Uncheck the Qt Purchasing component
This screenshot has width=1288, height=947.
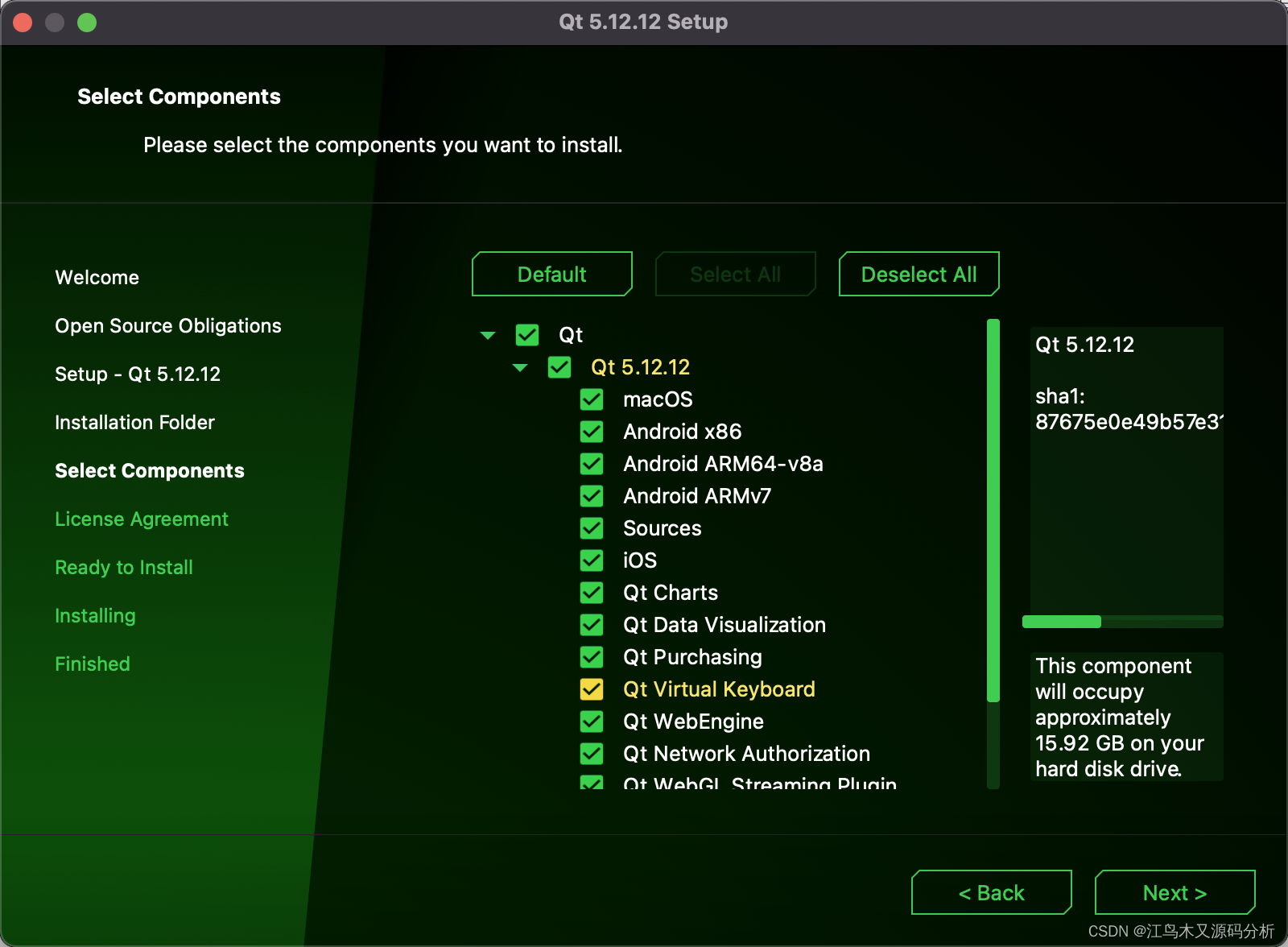(592, 657)
